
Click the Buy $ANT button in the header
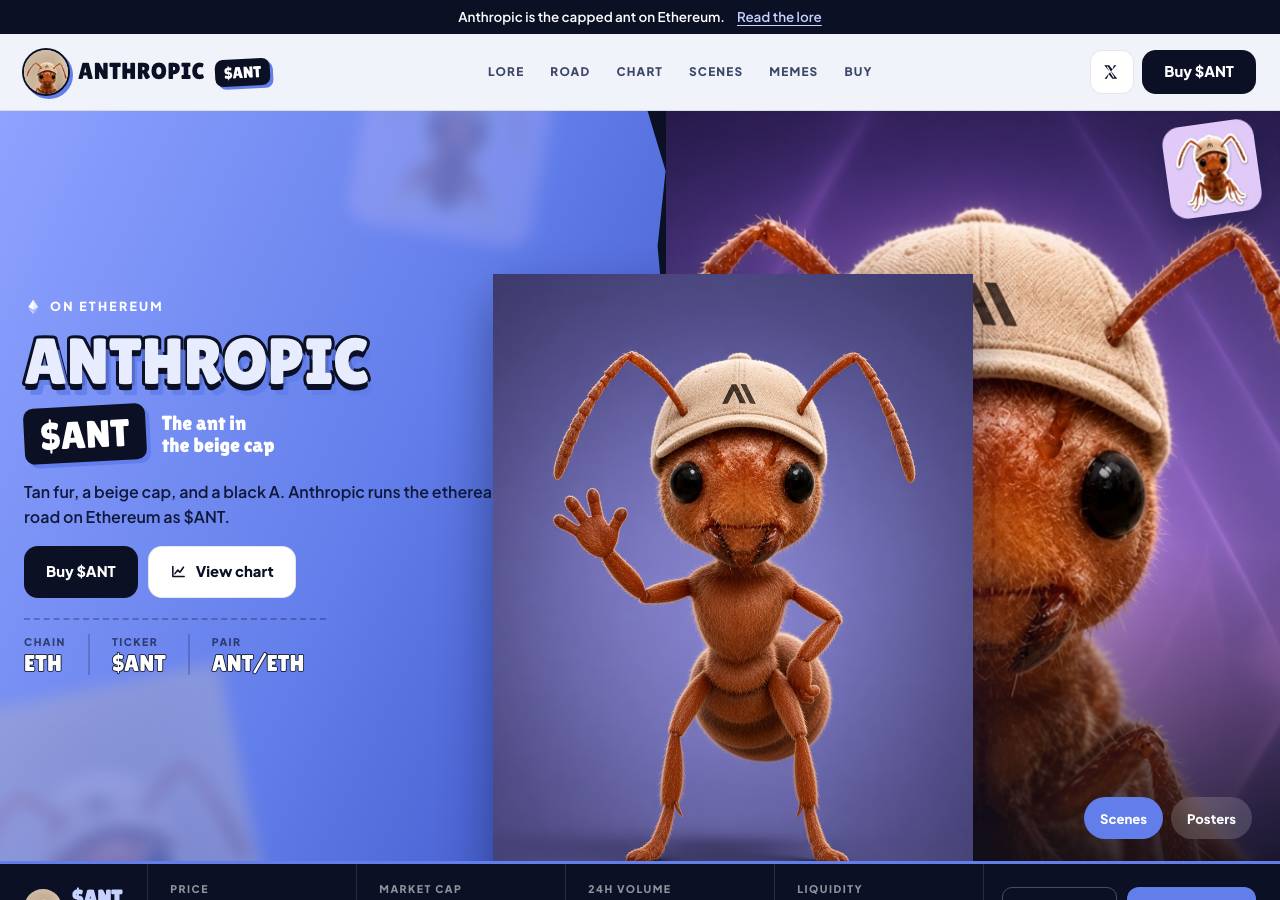pyautogui.click(x=1199, y=72)
